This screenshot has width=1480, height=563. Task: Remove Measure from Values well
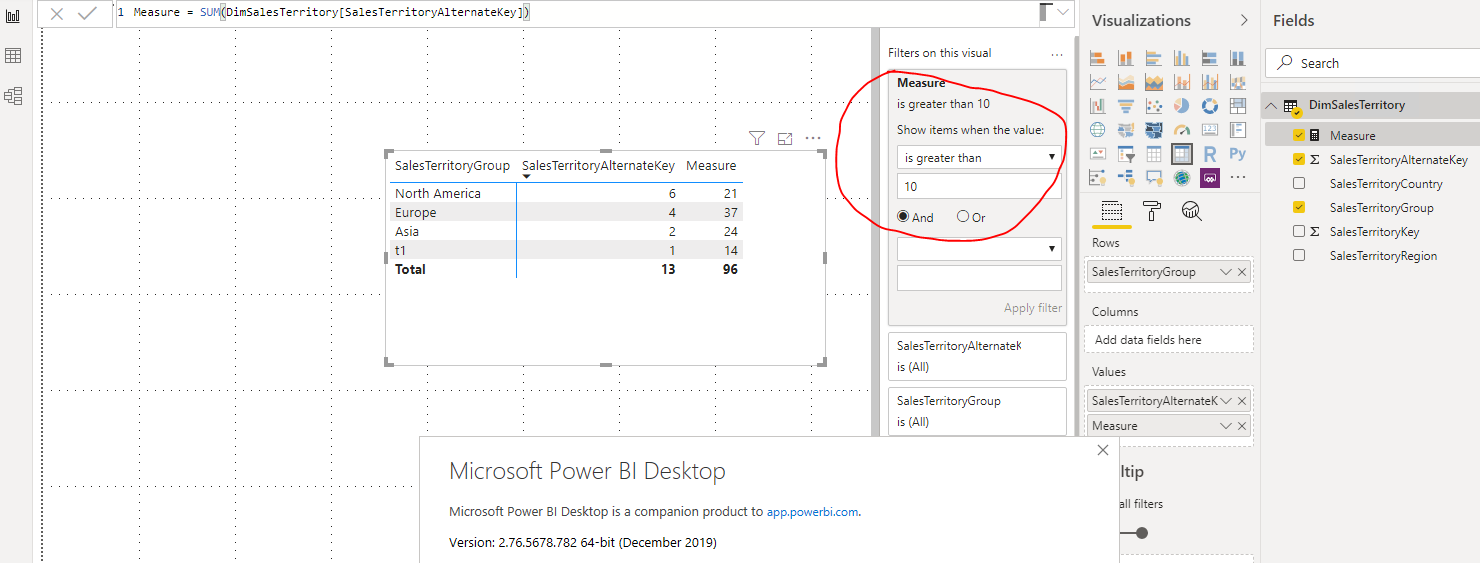pos(1242,426)
